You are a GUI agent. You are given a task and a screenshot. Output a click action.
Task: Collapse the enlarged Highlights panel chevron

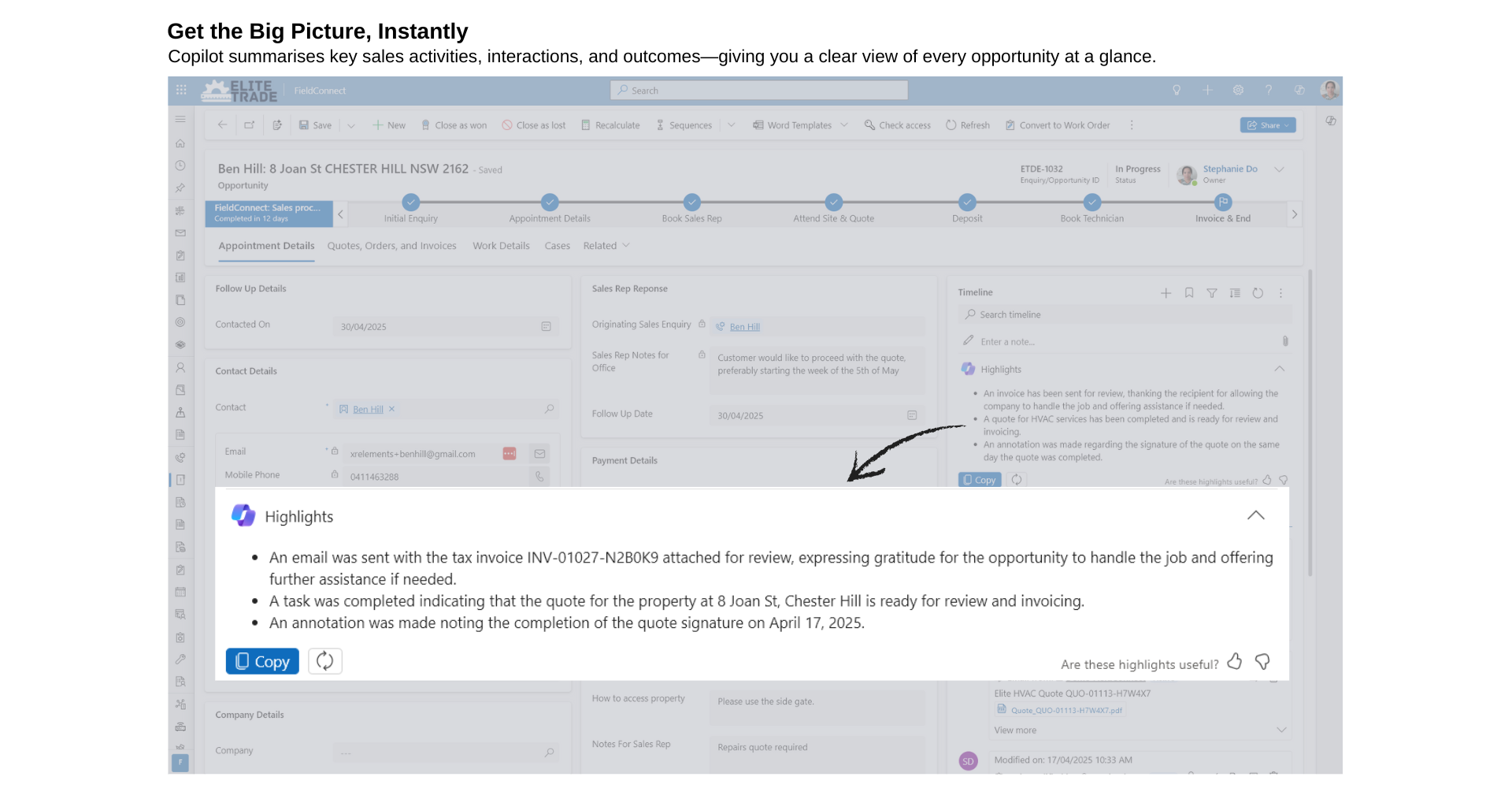pos(1256,515)
